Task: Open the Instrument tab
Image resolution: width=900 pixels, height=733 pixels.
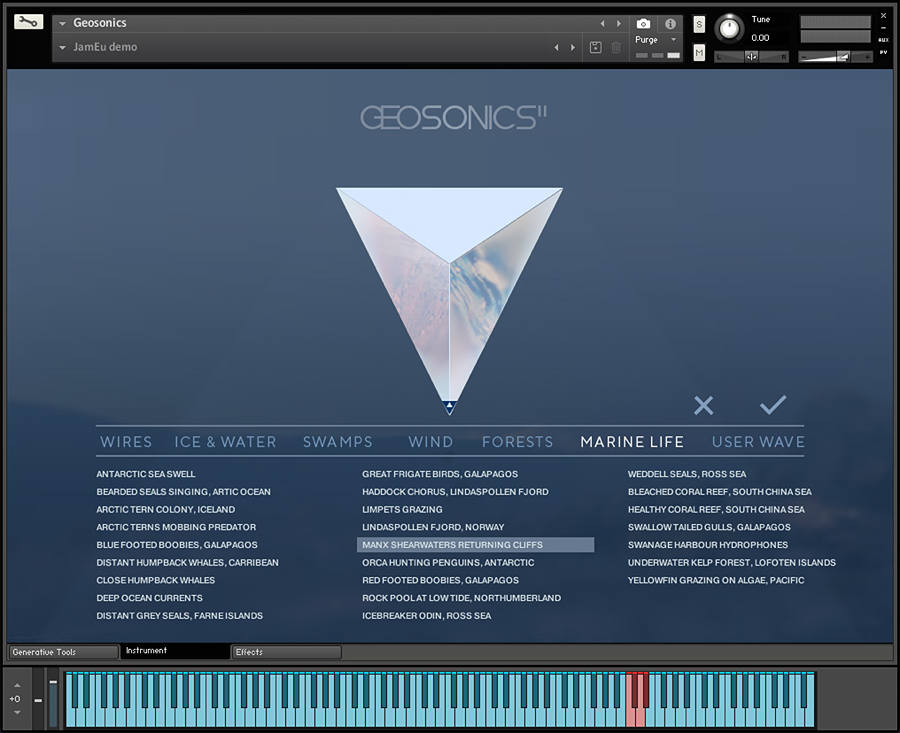Action: [174, 650]
